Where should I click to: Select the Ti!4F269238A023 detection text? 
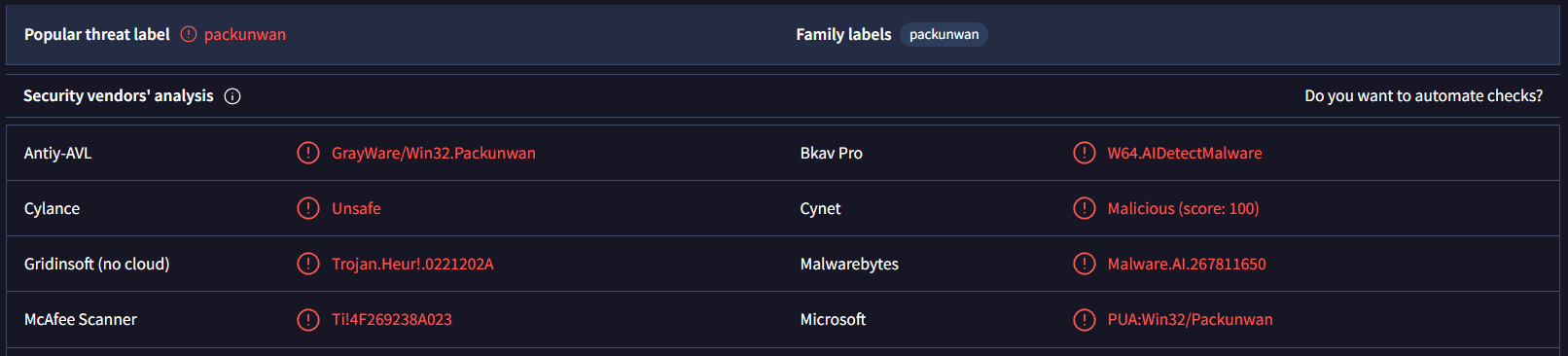tap(392, 319)
